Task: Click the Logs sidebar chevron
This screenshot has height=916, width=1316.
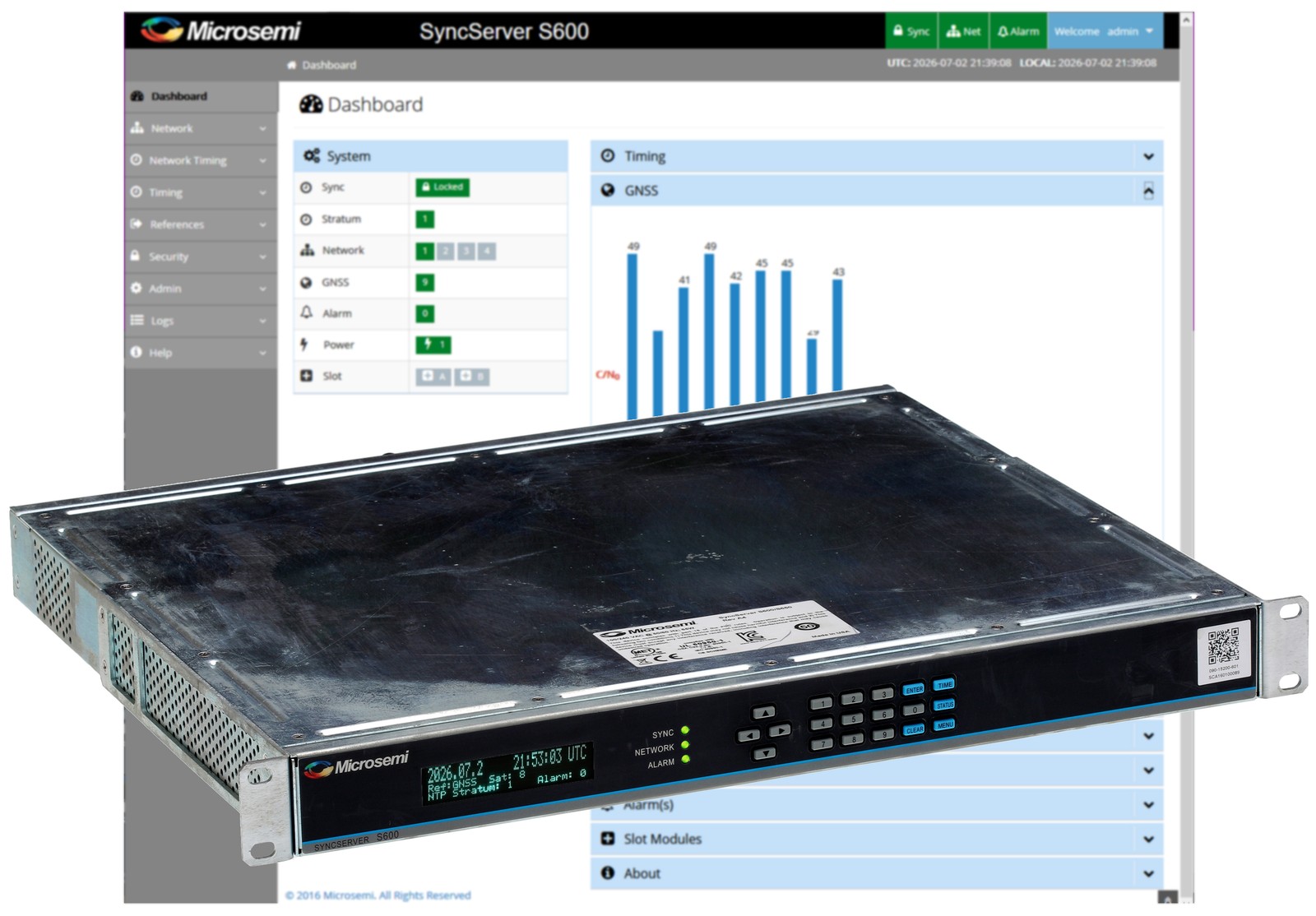Action: click(x=262, y=322)
